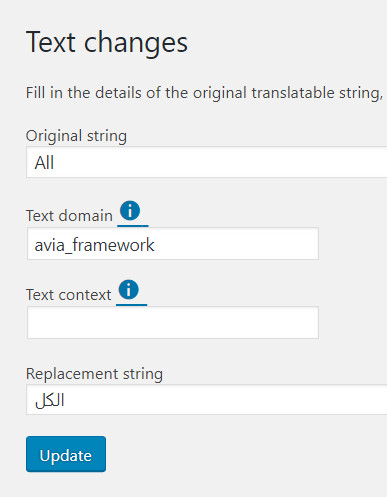Focus the empty Text context field
Viewport: 387px width, 497px height.
[173, 323]
